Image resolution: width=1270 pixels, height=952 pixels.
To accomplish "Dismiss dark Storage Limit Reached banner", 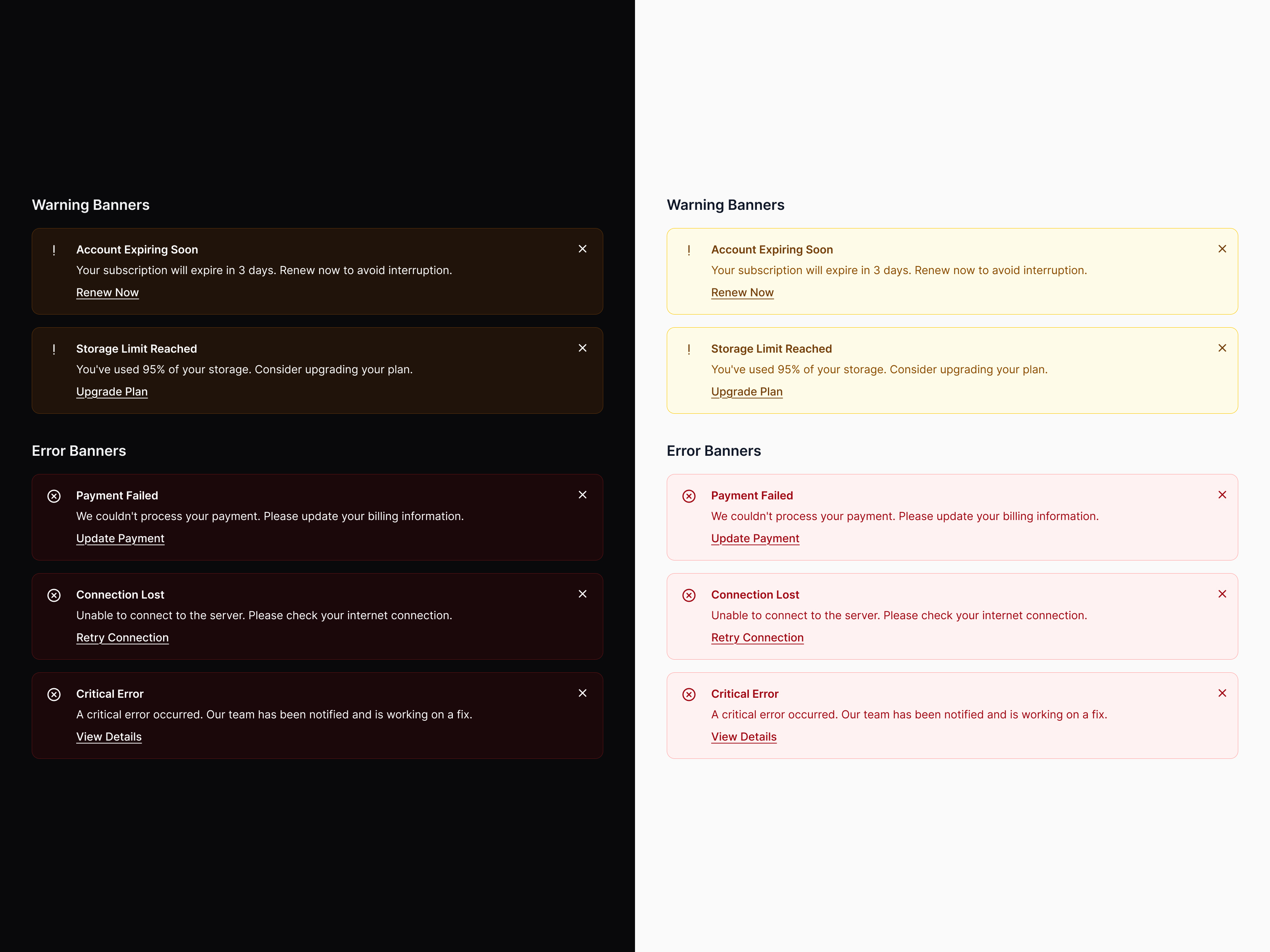I will 582,348.
